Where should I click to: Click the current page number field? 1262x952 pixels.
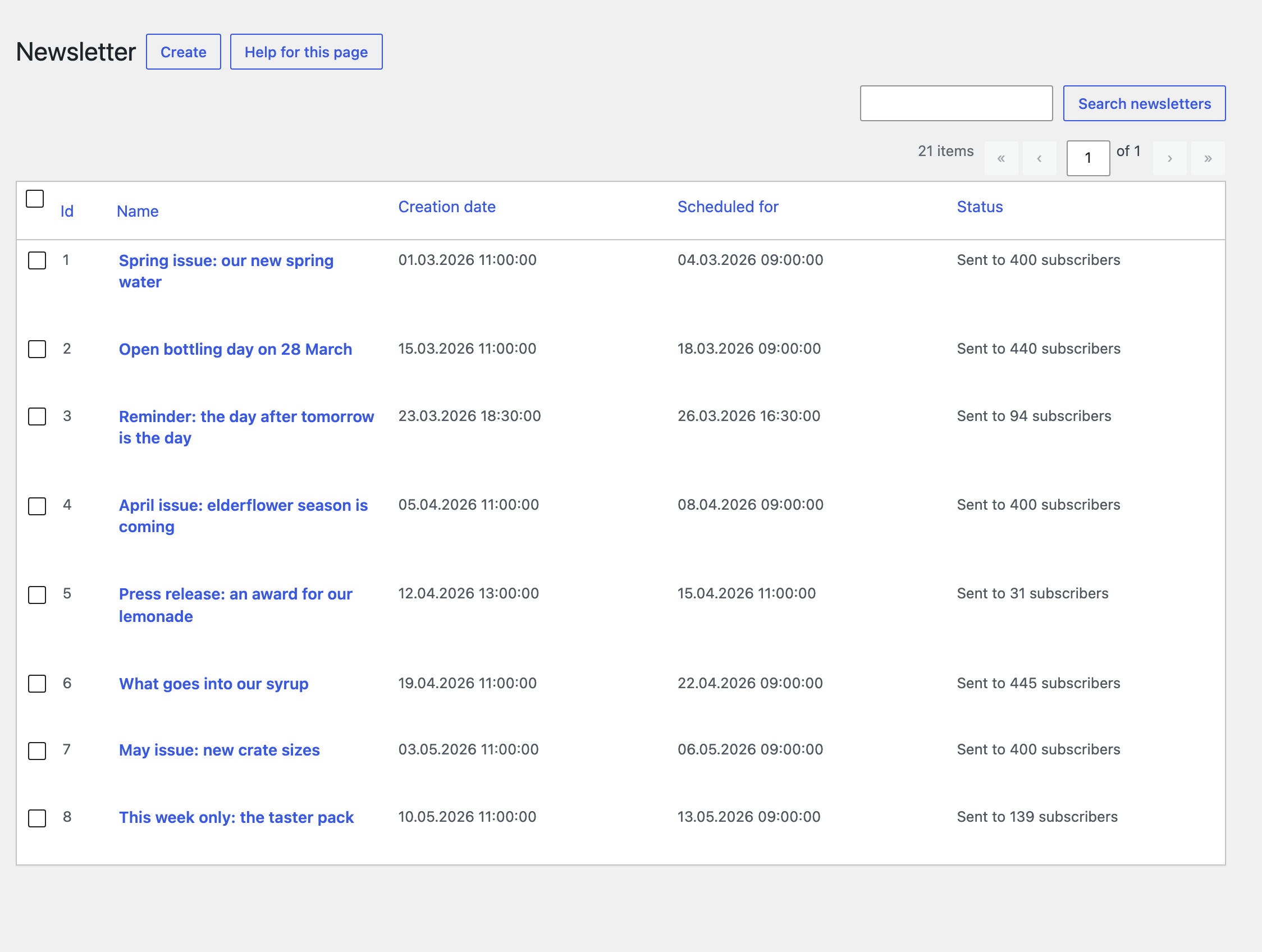[x=1088, y=158]
